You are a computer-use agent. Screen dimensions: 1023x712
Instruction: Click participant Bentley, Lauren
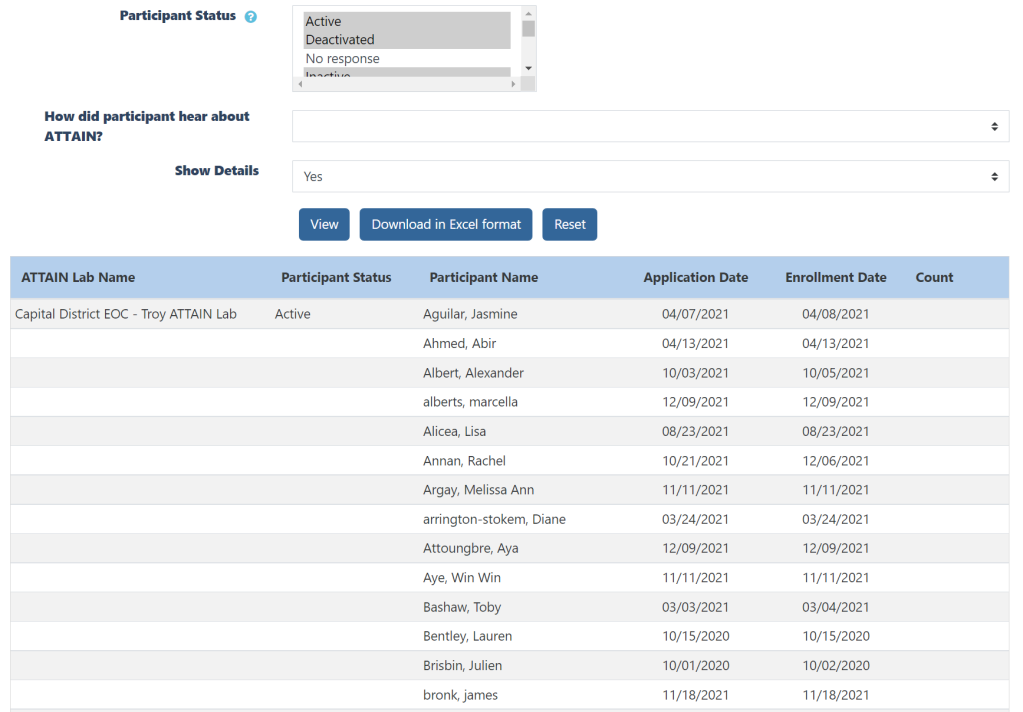(x=461, y=636)
